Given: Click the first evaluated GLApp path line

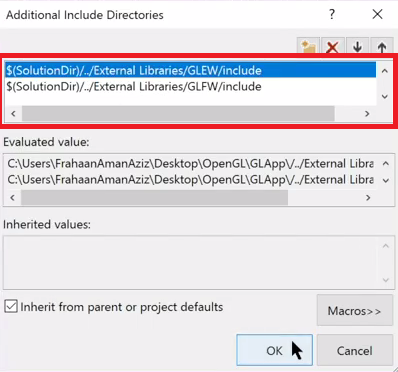Looking at the screenshot, I should click(x=190, y=164).
